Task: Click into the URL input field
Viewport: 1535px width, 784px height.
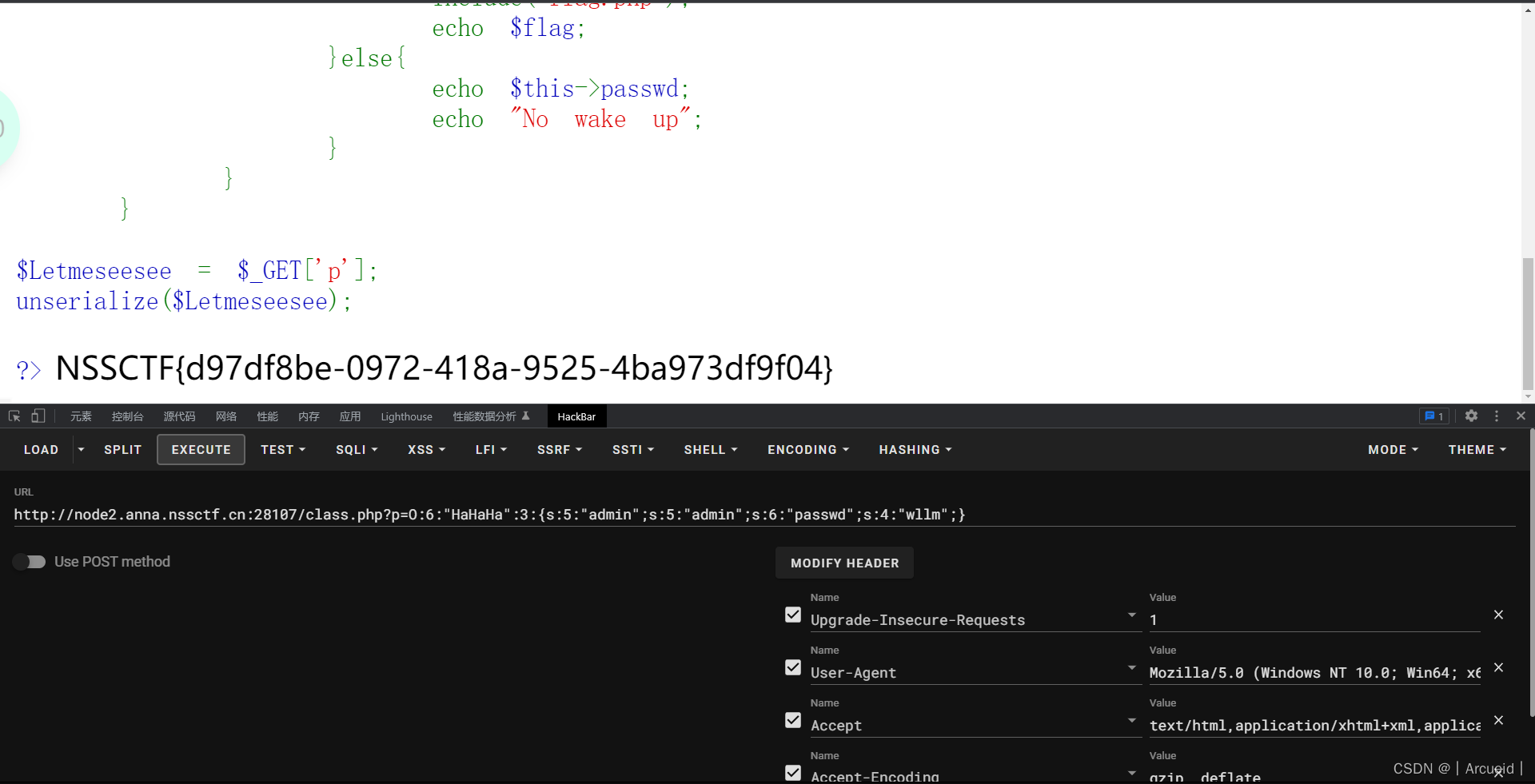Action: pyautogui.click(x=764, y=515)
